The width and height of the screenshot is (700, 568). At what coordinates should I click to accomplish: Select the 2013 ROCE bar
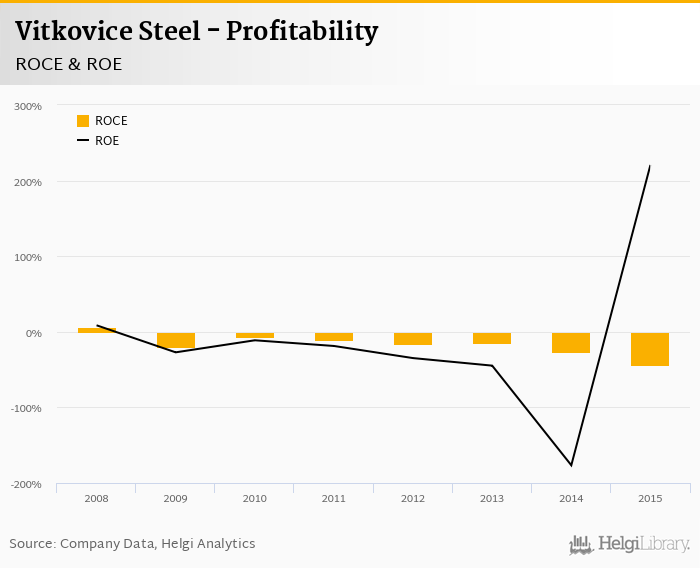point(492,338)
